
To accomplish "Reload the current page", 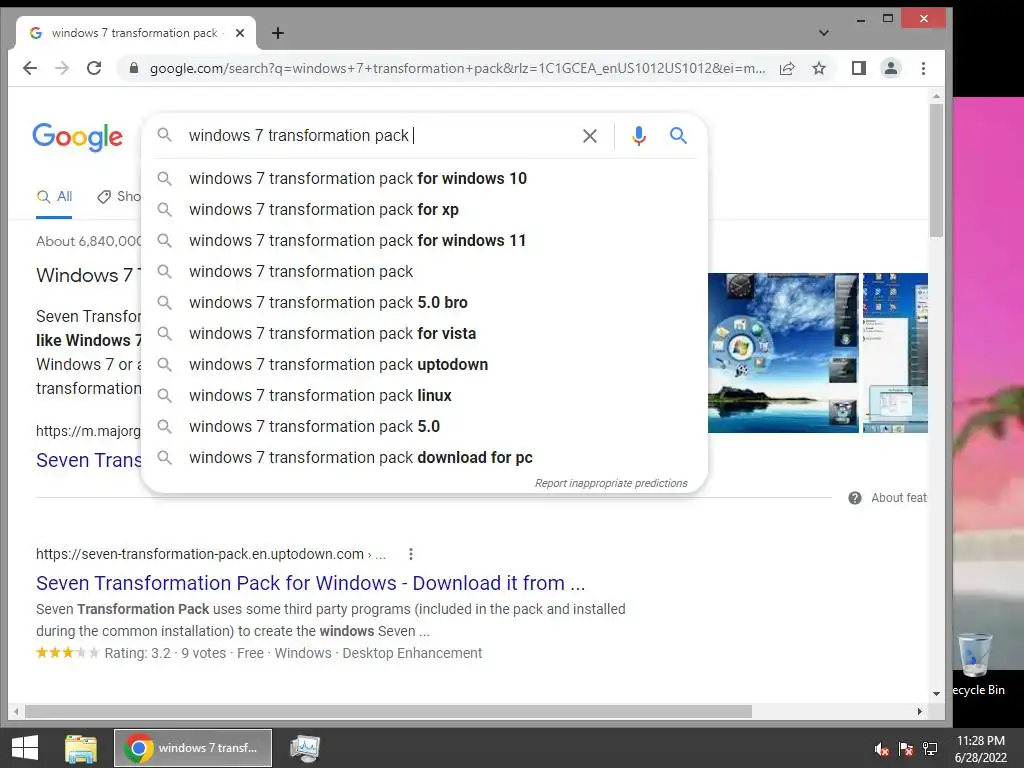I will point(94,68).
